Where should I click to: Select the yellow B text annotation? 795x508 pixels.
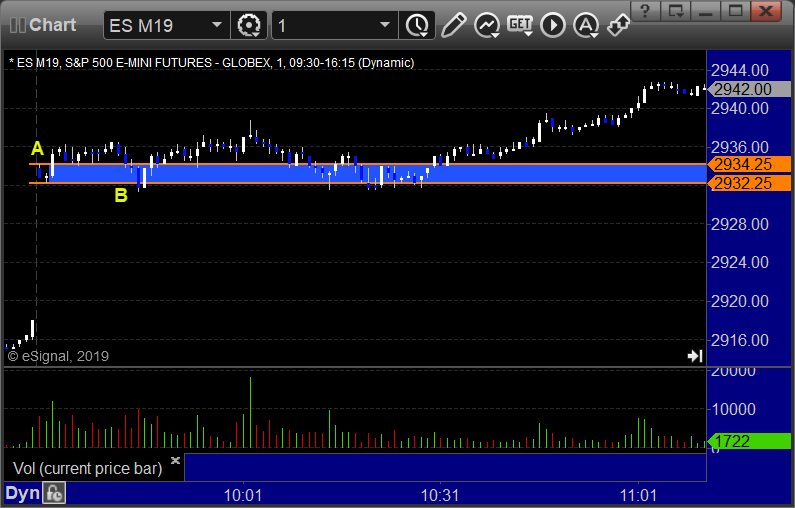pos(121,195)
